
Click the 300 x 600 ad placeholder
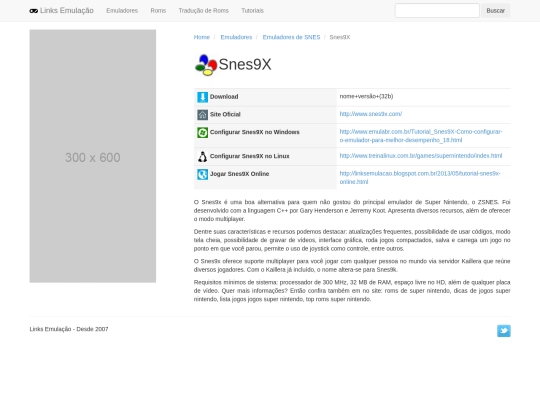93,156
